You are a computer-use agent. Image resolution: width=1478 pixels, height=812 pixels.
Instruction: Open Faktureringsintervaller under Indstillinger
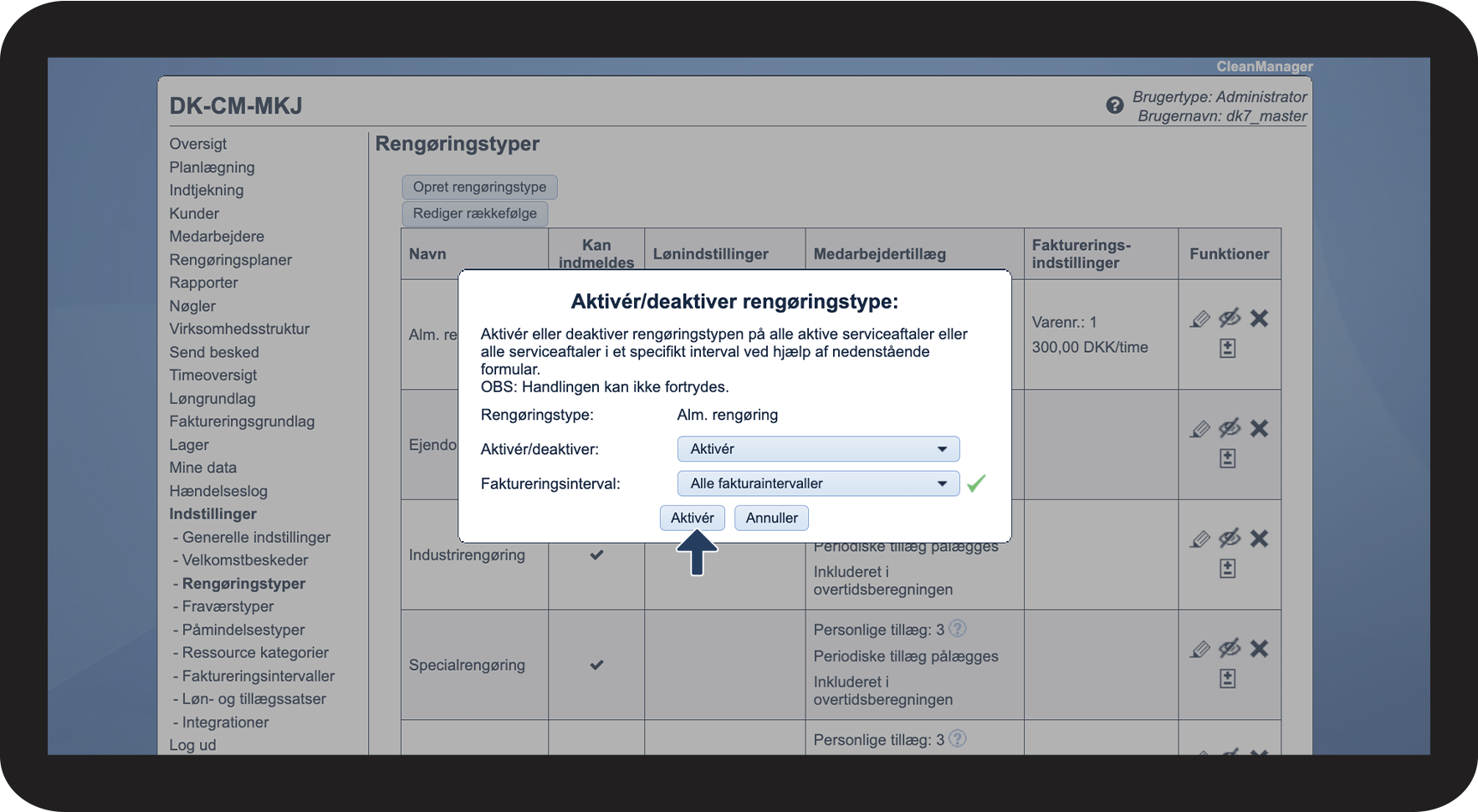258,676
